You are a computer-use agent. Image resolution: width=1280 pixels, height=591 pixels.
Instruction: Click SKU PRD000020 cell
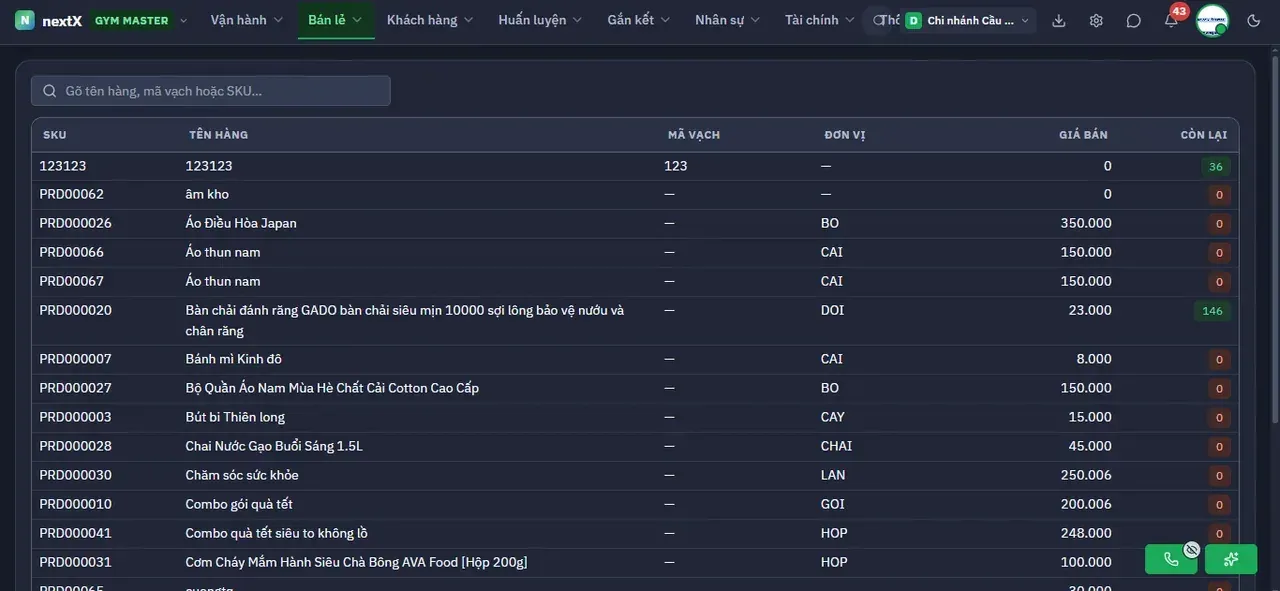(76, 310)
